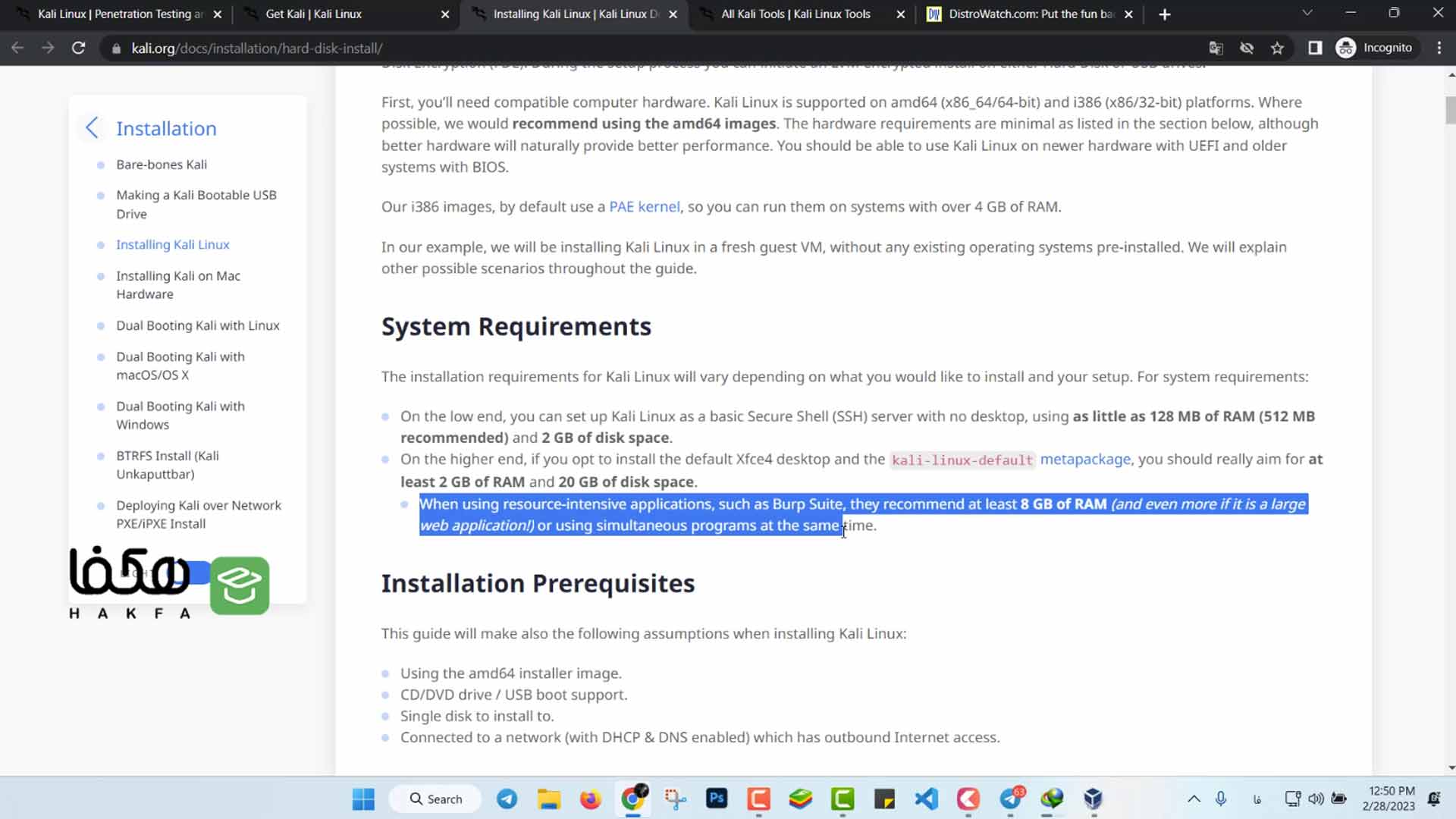Click the scrollbar down arrow
Screen dimensions: 1456x819
coord(1451,767)
